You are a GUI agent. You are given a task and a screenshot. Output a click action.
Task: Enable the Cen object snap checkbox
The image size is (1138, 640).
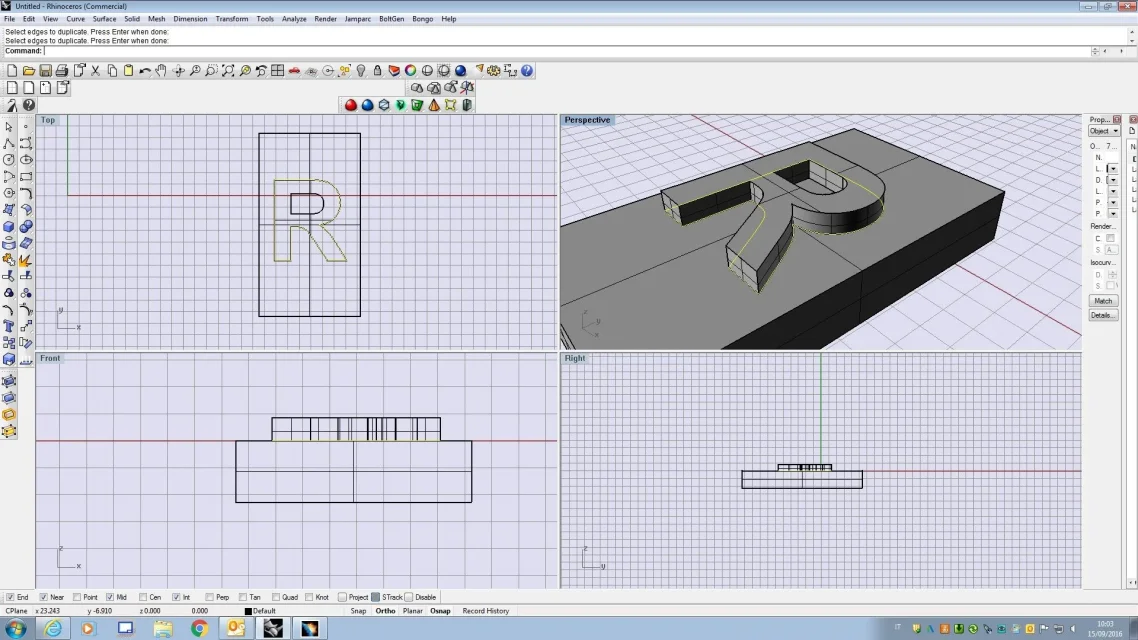143,597
